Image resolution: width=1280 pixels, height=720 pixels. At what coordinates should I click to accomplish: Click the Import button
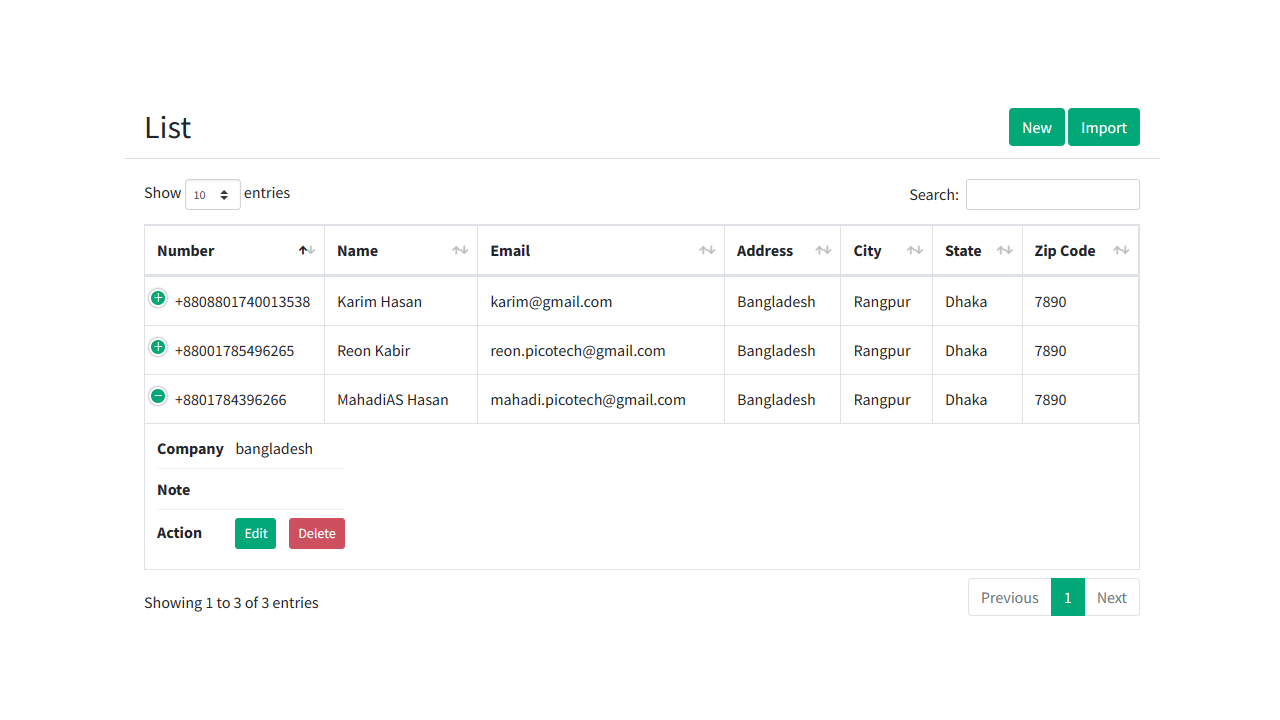pyautogui.click(x=1103, y=127)
